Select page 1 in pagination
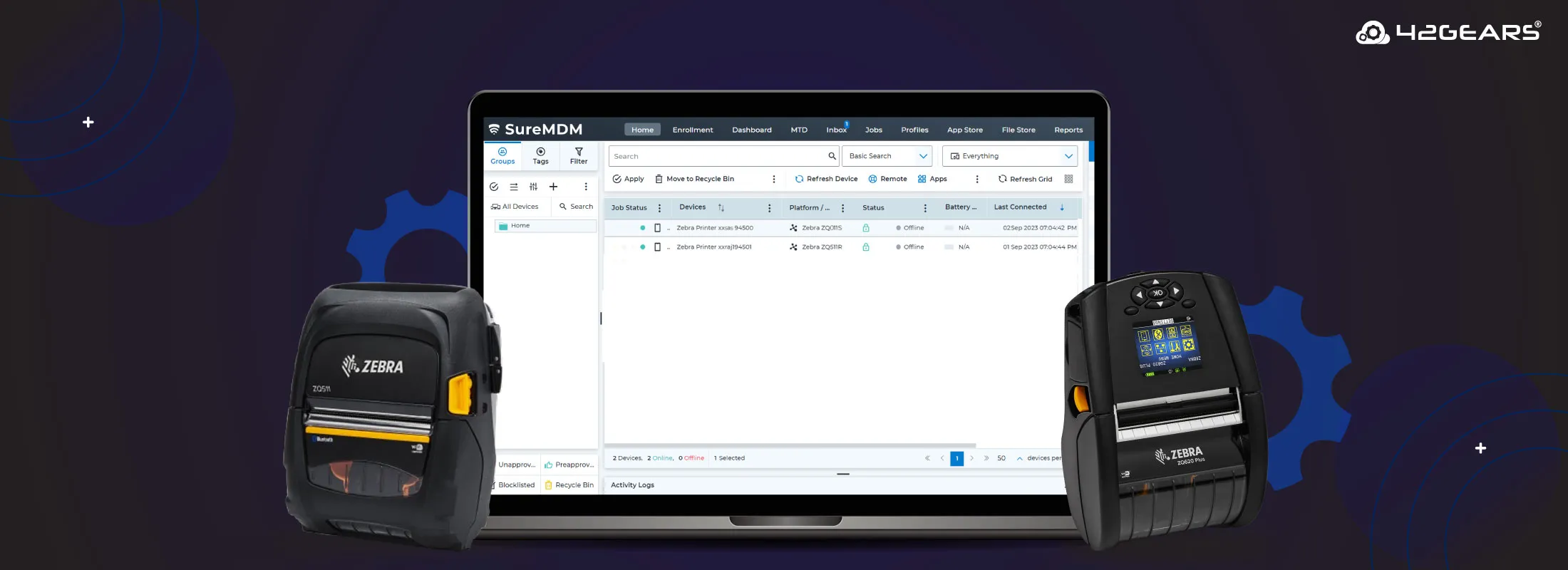This screenshot has width=1568, height=570. click(x=957, y=458)
